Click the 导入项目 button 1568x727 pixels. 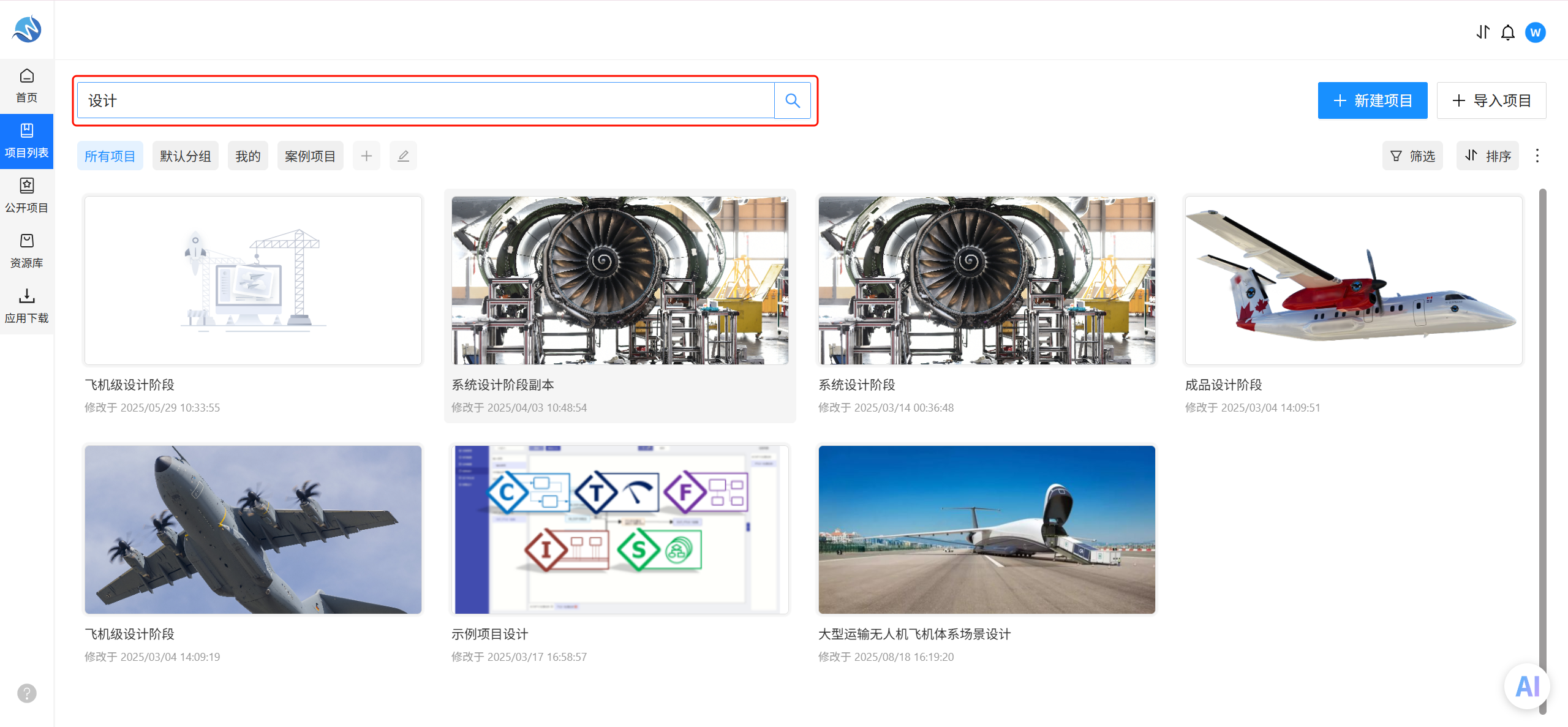(x=1491, y=100)
